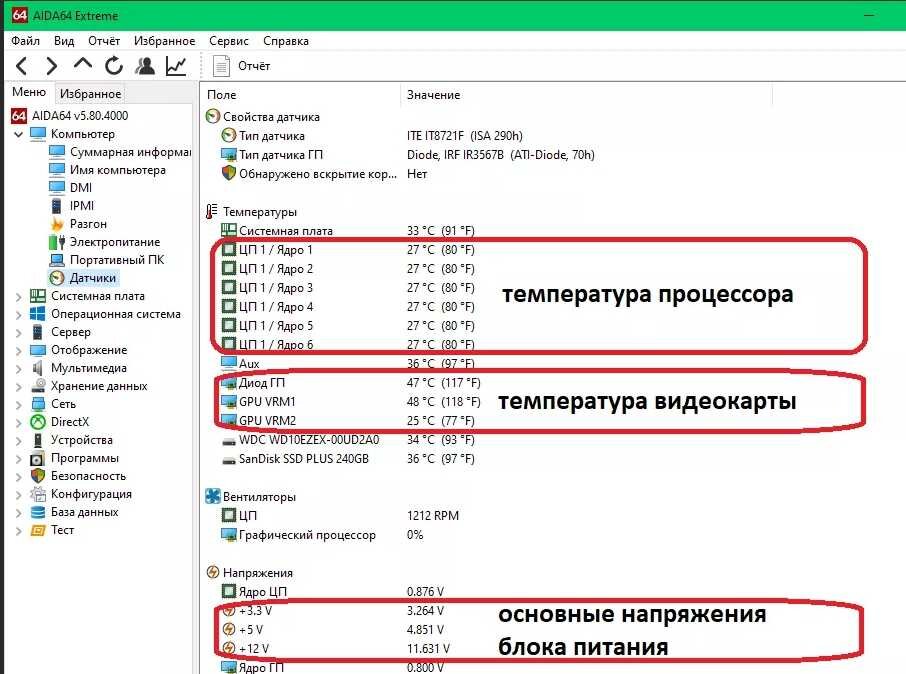
Task: Open the Избранное menu in menu bar
Action: coord(165,40)
